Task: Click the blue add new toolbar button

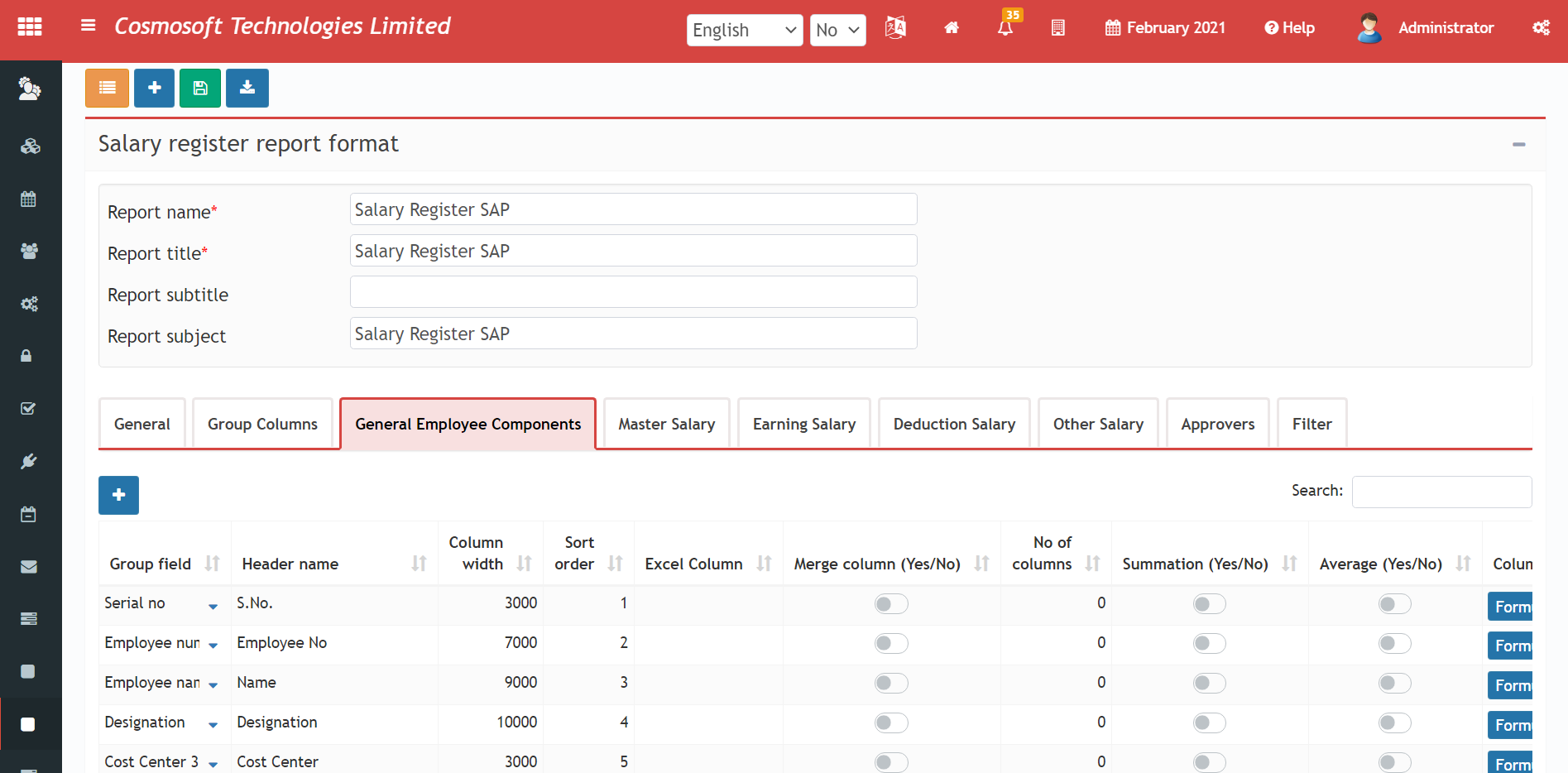Action: click(x=154, y=88)
